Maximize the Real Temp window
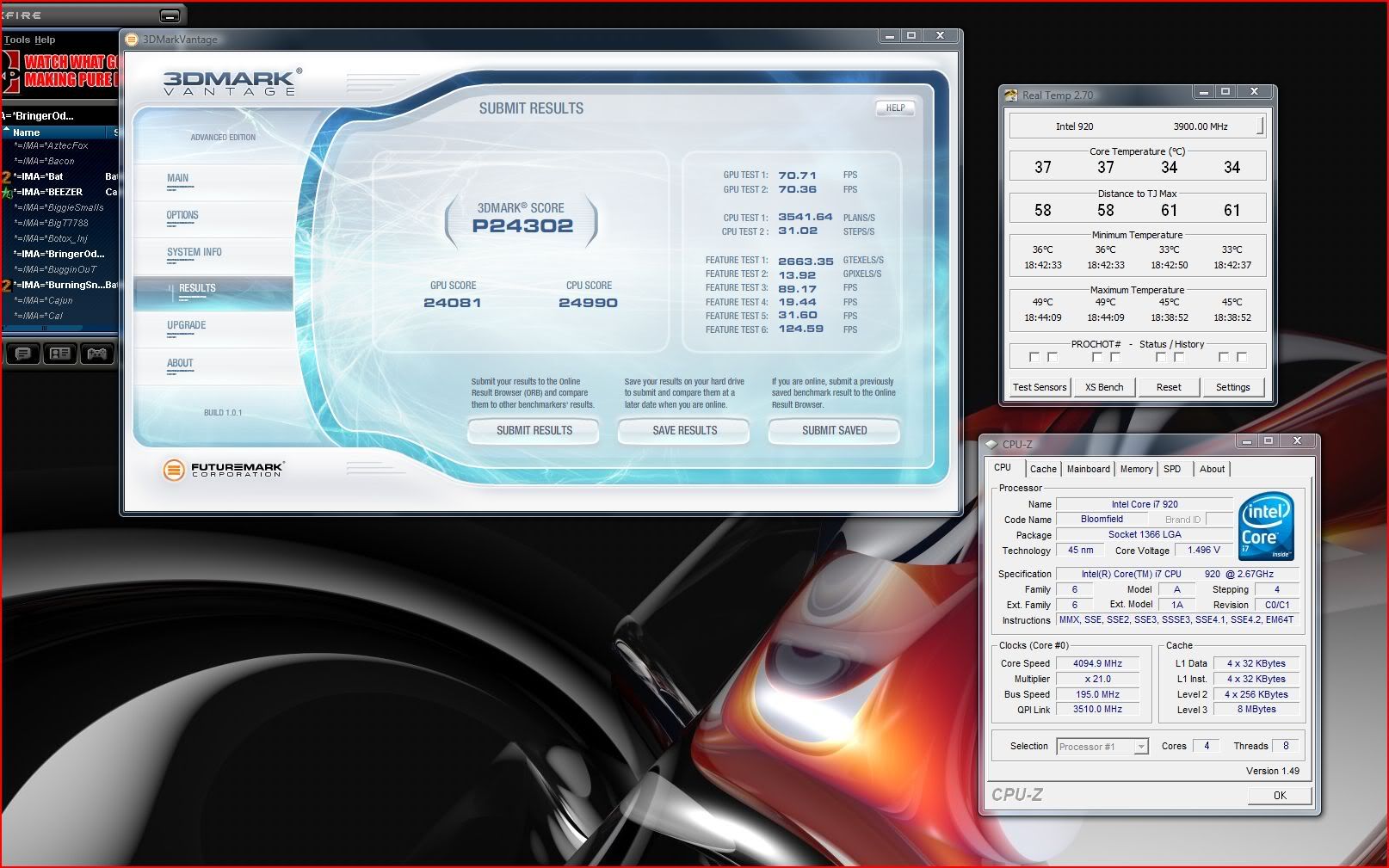The width and height of the screenshot is (1389, 868). click(x=1225, y=92)
